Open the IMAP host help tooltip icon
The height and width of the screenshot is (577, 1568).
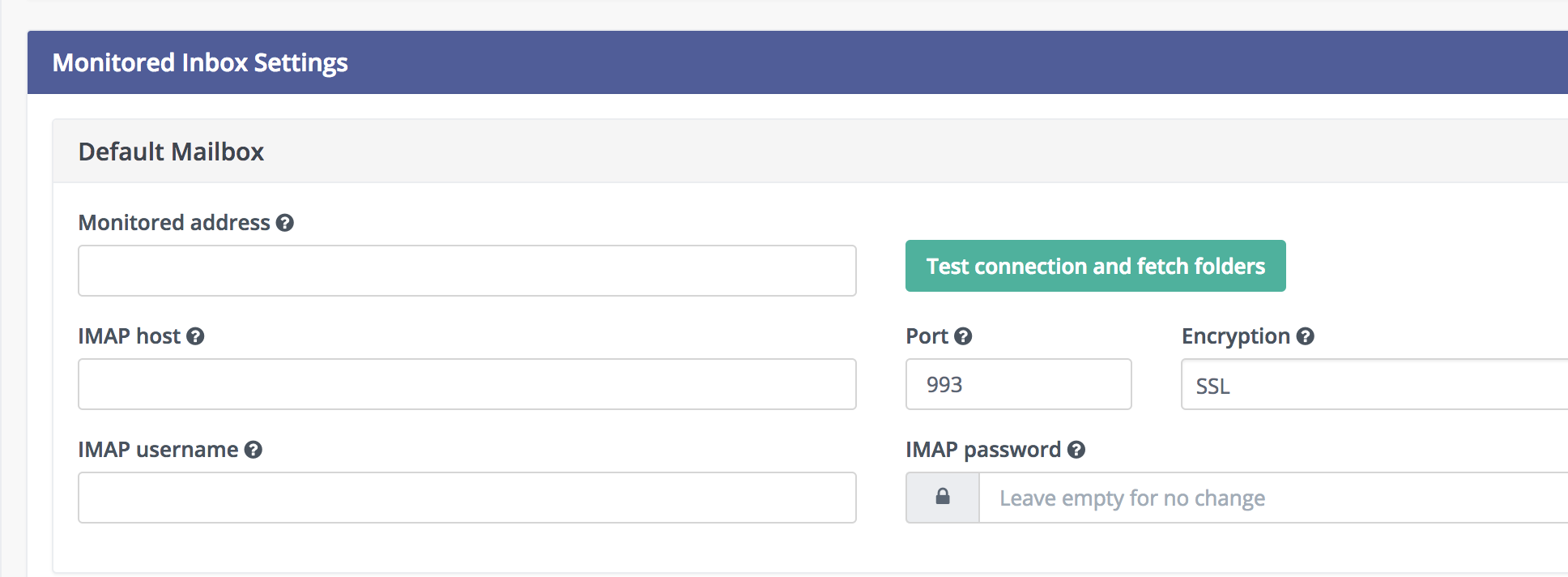(195, 336)
